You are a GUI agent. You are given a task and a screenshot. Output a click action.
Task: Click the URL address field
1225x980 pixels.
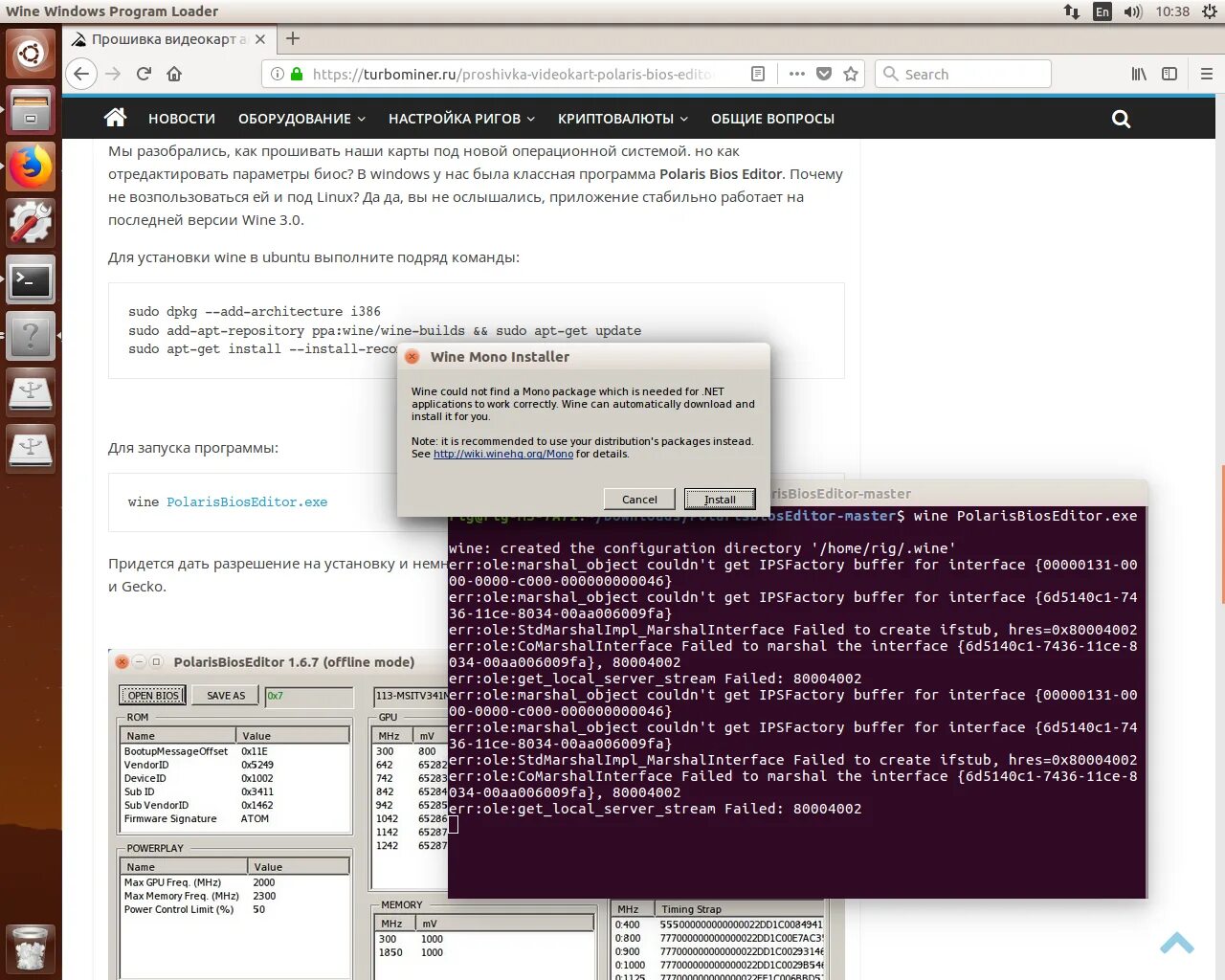click(x=512, y=74)
